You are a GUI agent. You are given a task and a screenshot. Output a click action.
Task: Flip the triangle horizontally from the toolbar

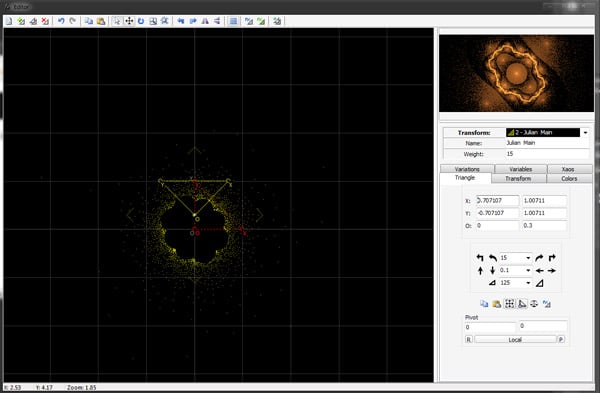pos(205,21)
